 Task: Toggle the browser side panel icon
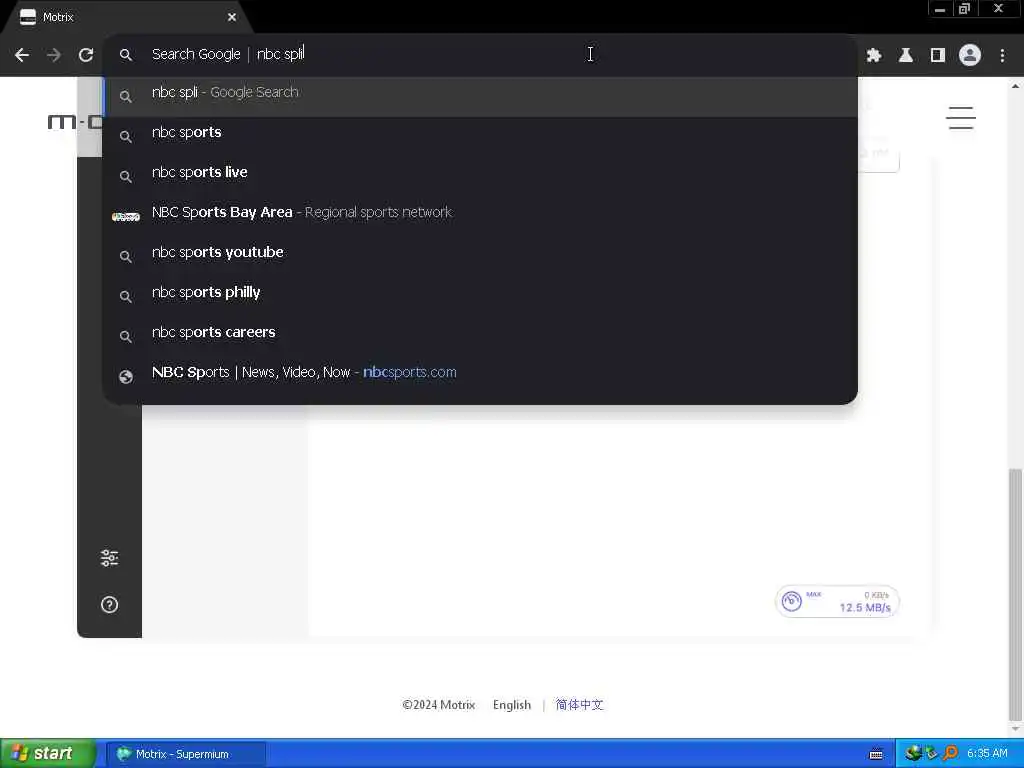point(938,56)
